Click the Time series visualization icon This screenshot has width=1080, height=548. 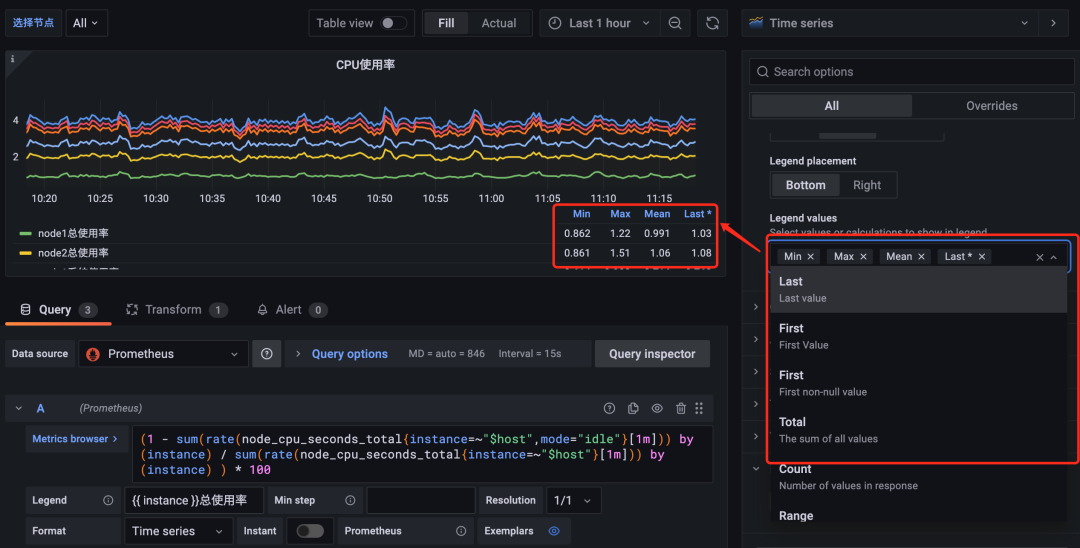pos(756,23)
